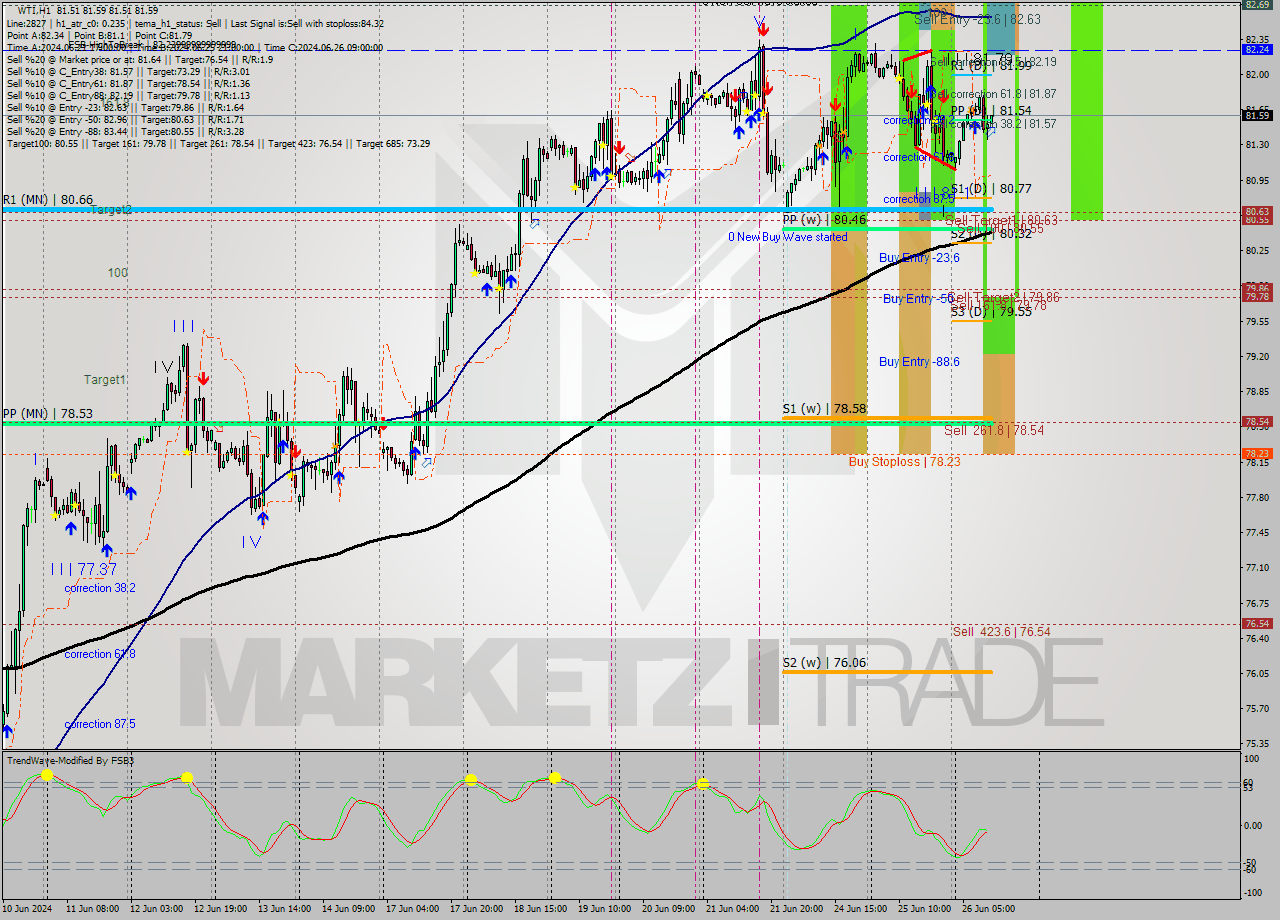The height and width of the screenshot is (920, 1280).
Task: Select the 'S2 (D) | 80.32' daily support label
Action: pos(991,233)
